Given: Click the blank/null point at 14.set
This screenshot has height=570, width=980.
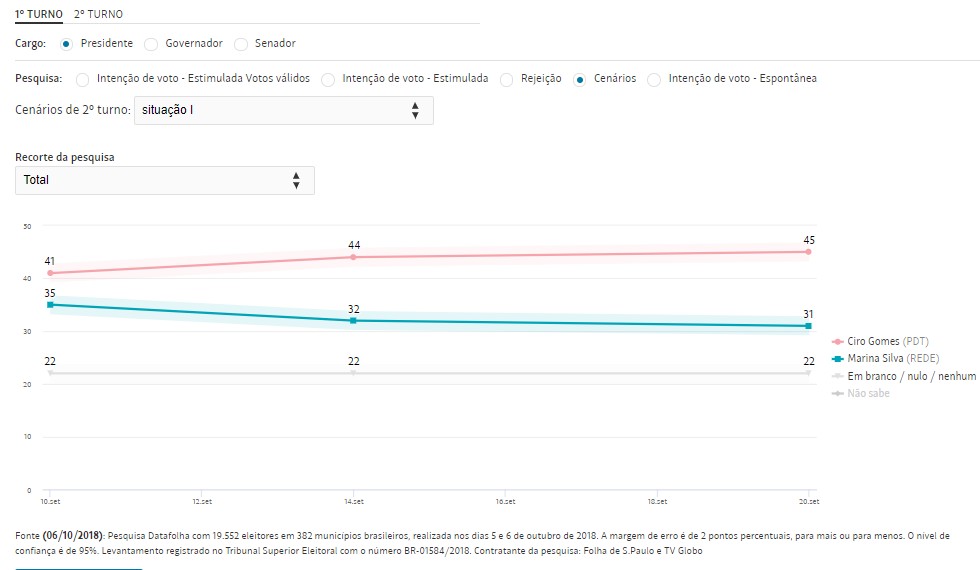Looking at the screenshot, I should pos(353,373).
